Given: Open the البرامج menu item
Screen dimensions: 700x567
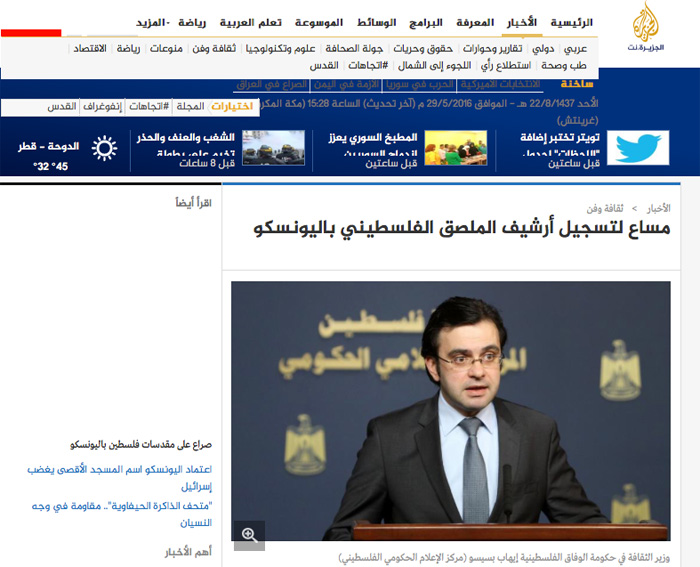Looking at the screenshot, I should [426, 23].
